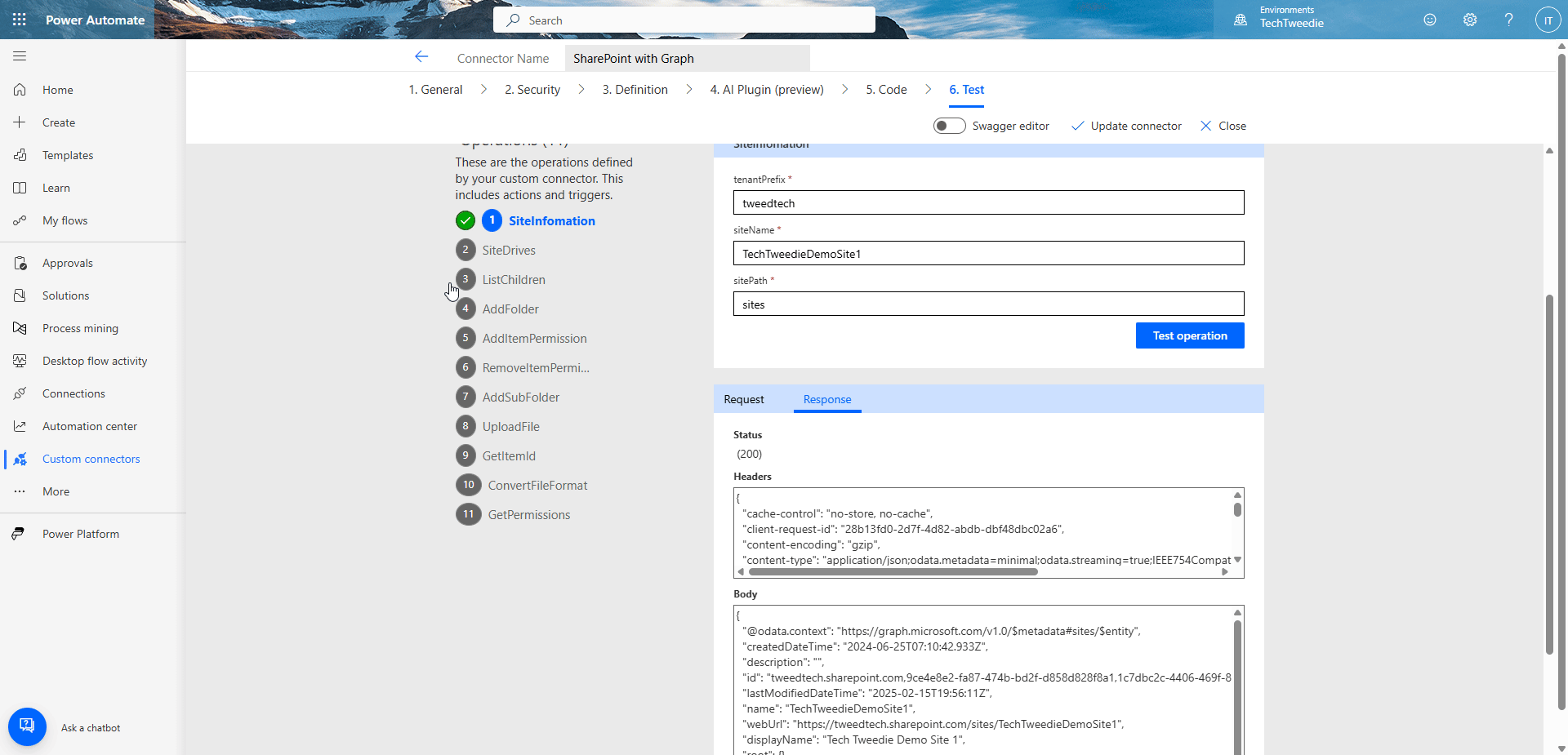
Task: Collapse the sidebar with hamburger menu
Action: (x=20, y=56)
